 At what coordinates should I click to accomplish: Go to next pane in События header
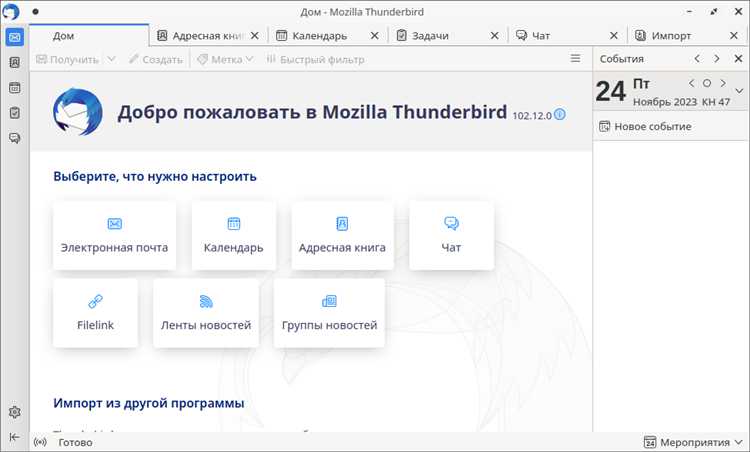pyautogui.click(x=717, y=58)
